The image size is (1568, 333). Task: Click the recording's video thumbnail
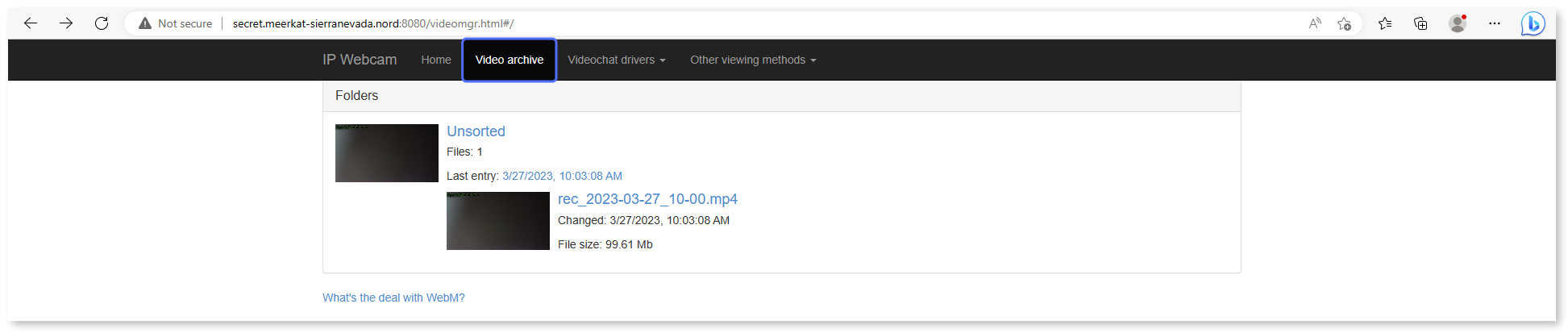tap(498, 221)
